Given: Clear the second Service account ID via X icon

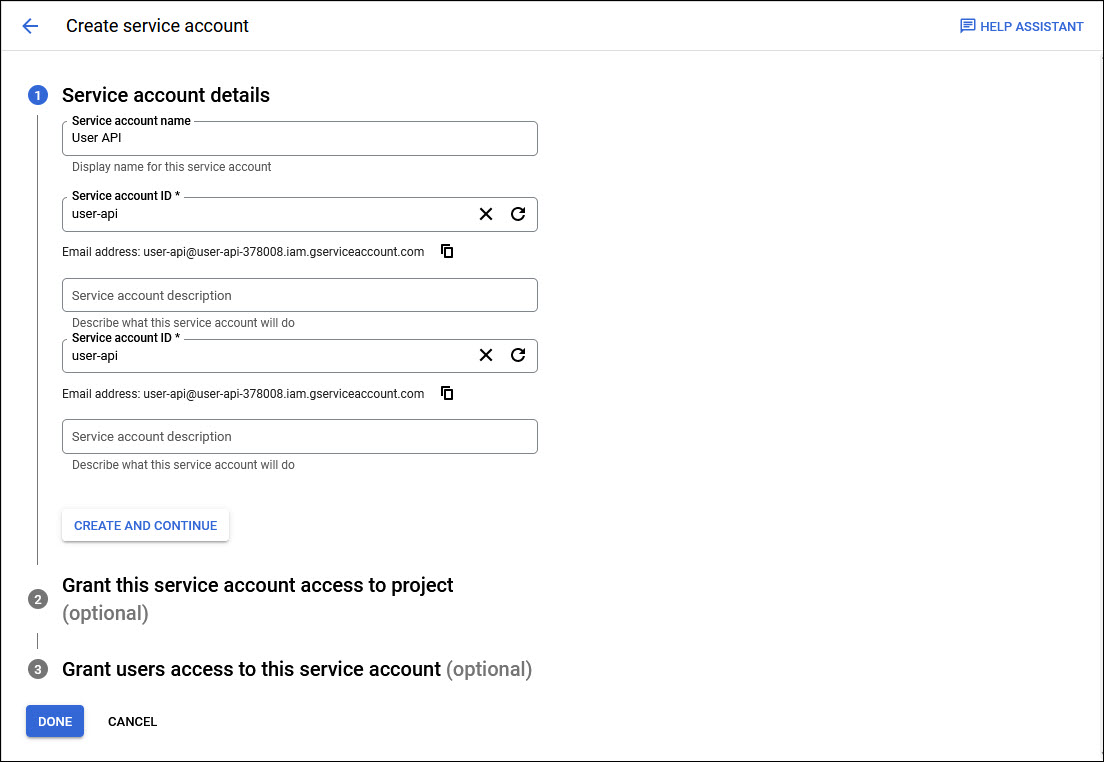Looking at the screenshot, I should pyautogui.click(x=486, y=355).
